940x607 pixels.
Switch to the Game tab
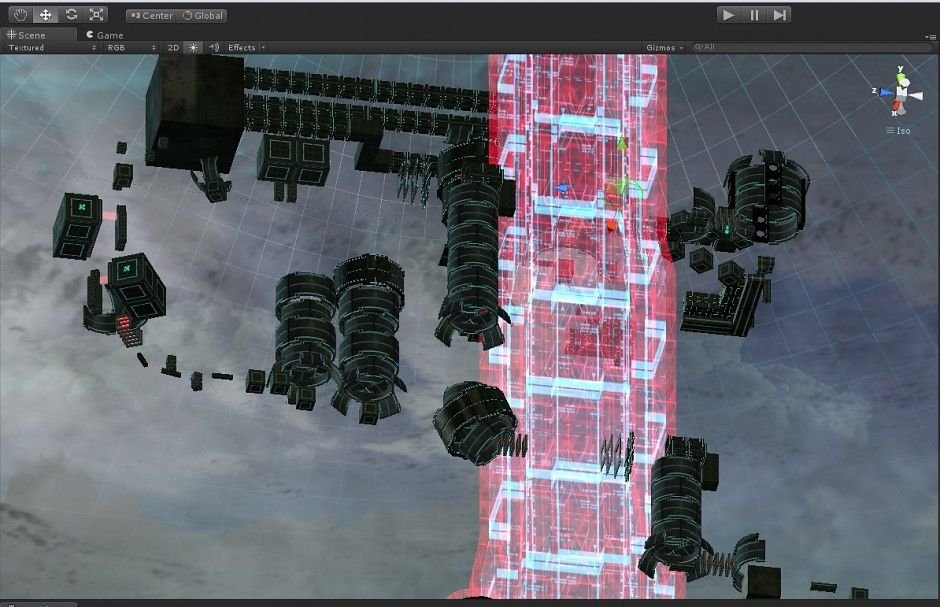pos(105,34)
